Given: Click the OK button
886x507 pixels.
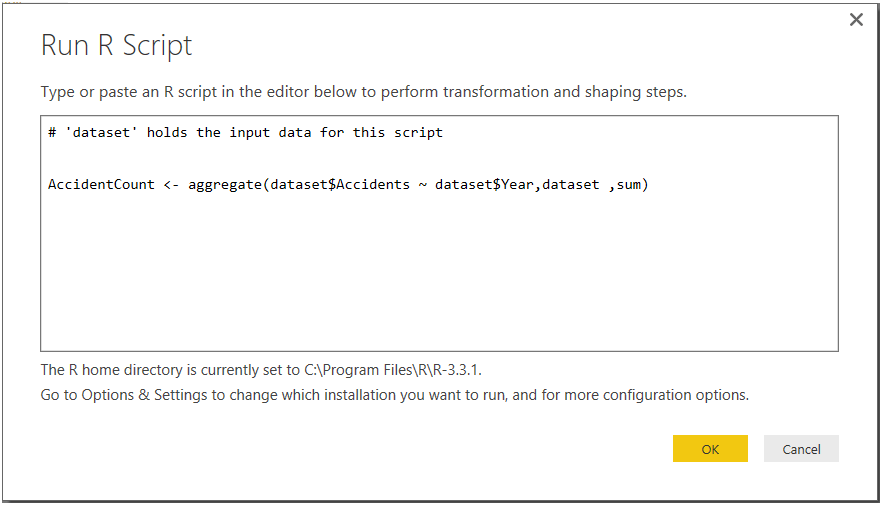Looking at the screenshot, I should coord(710,449).
